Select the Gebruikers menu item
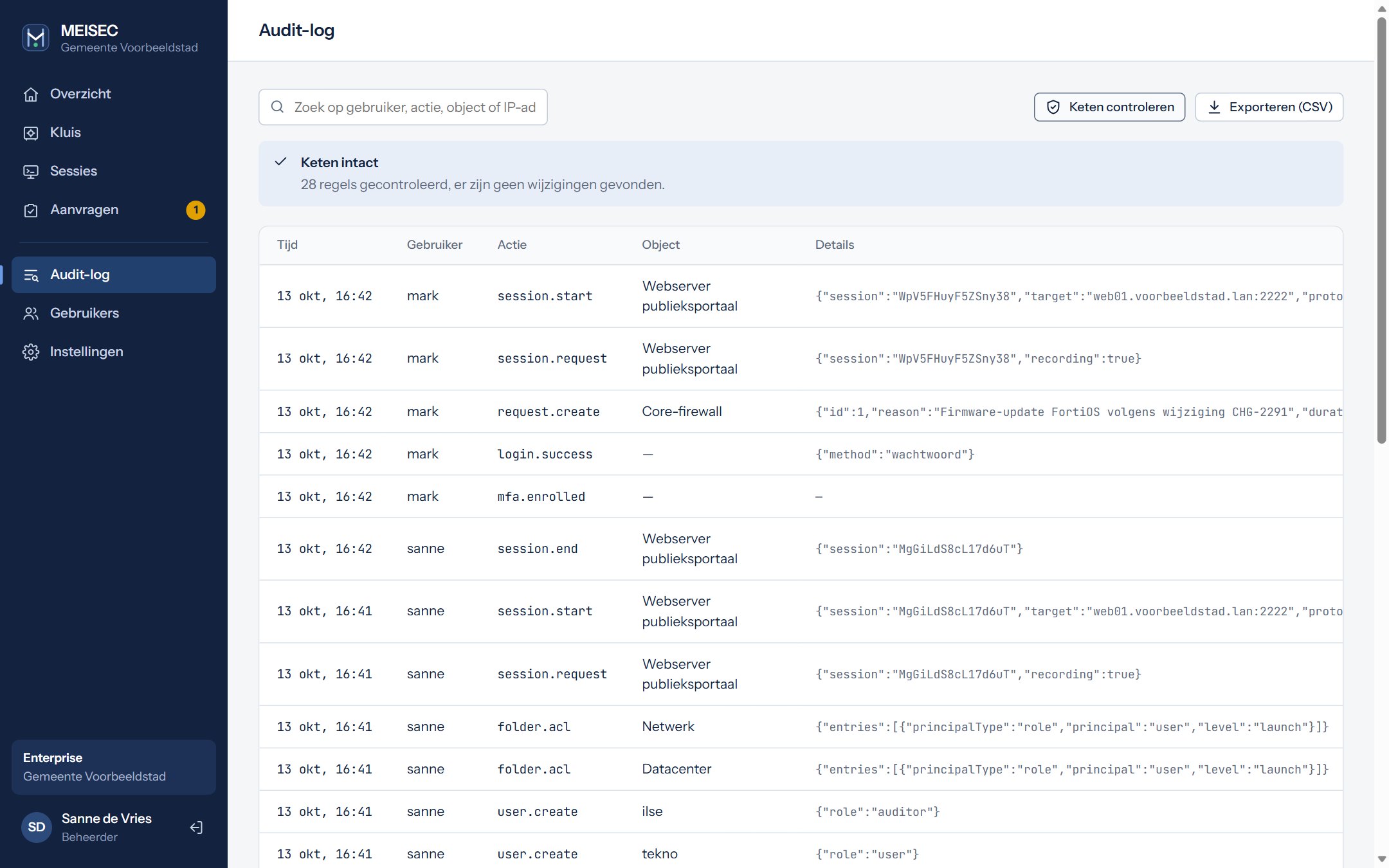Viewport: 1389px width, 868px height. pos(114,313)
